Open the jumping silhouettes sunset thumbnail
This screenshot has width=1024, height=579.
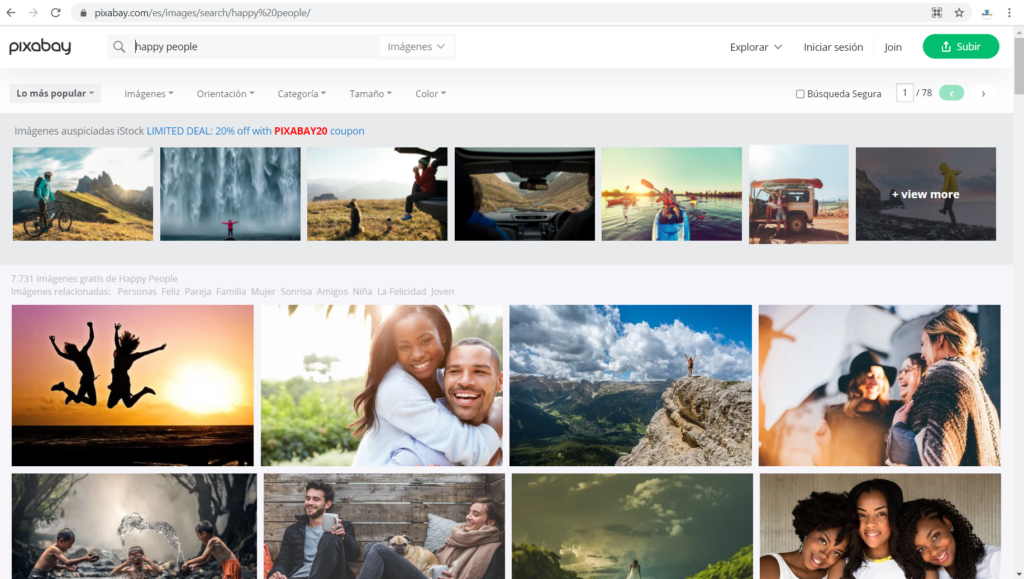point(133,385)
